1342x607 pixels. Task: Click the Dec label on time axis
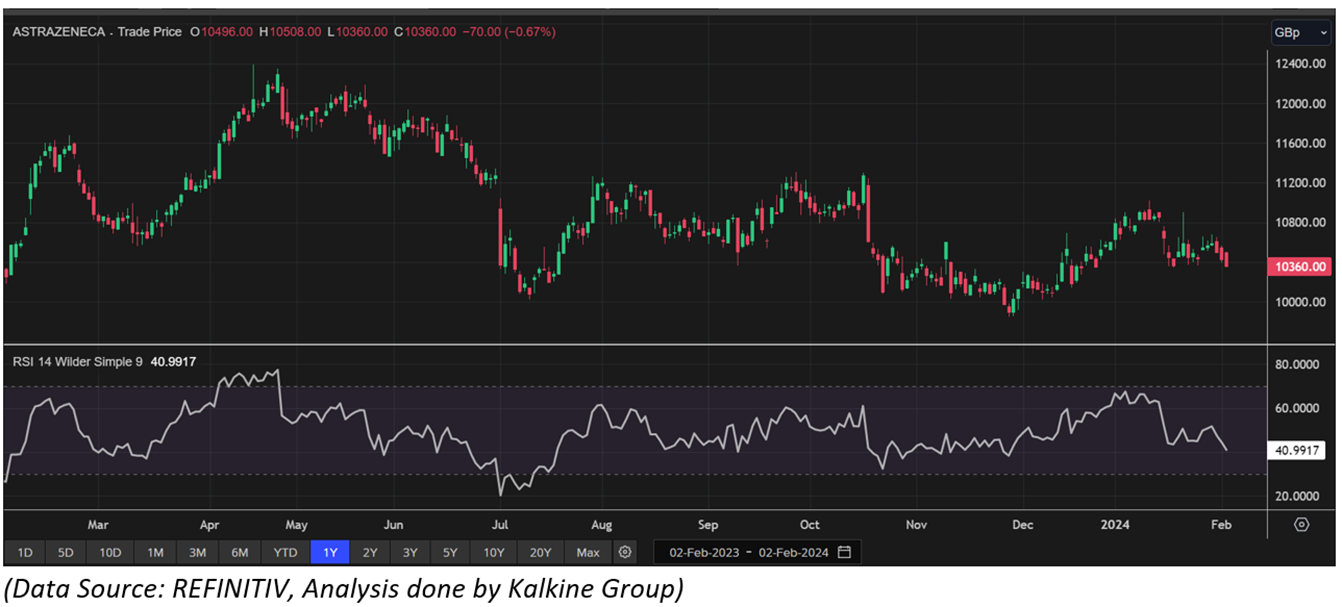pos(1022,524)
